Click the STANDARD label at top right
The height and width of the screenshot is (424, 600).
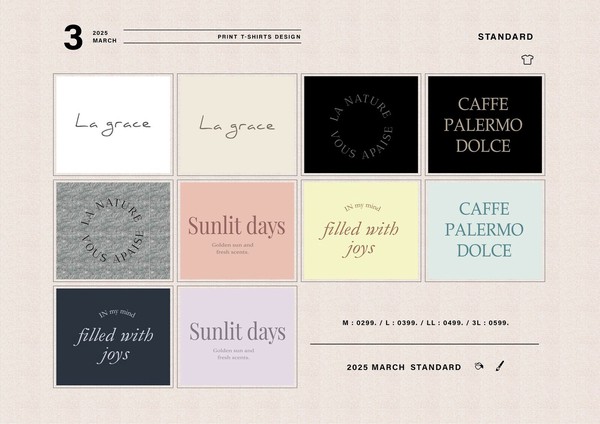[x=505, y=37]
